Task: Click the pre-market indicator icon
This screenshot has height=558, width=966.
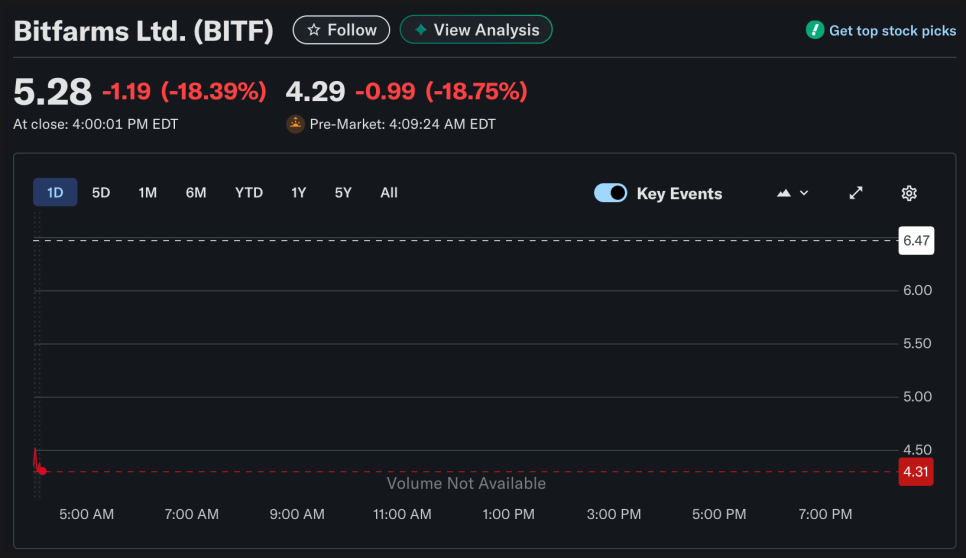Action: point(295,124)
